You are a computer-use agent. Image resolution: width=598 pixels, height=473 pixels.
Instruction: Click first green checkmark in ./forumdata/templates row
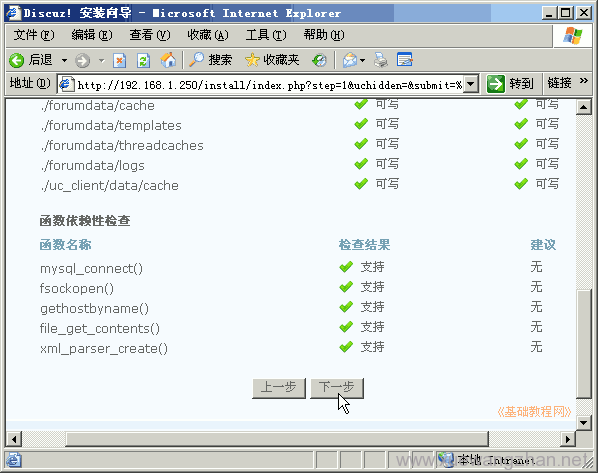tap(361, 124)
